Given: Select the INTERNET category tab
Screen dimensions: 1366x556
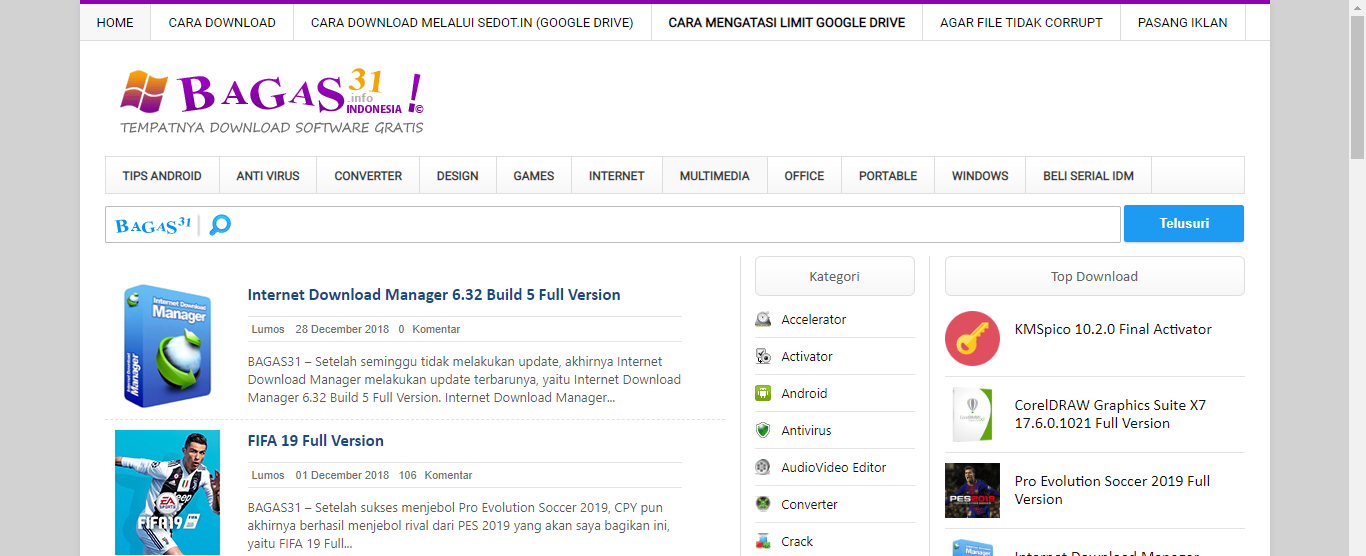Looking at the screenshot, I should coord(617,175).
